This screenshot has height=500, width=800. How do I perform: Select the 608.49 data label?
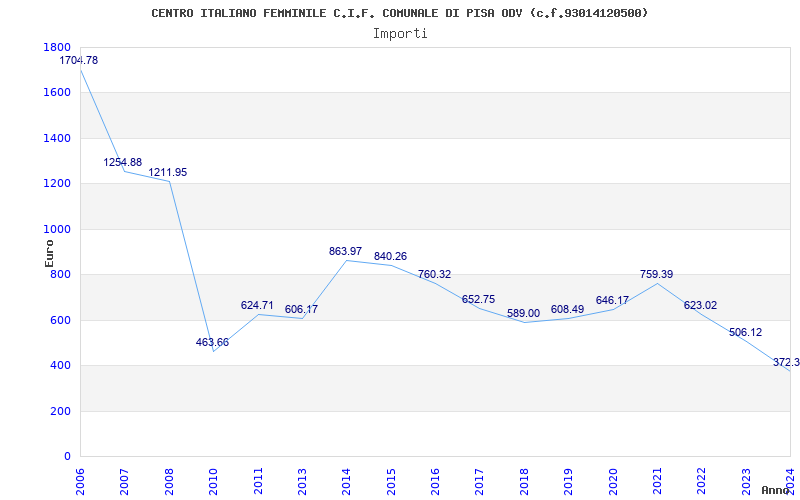tap(567, 310)
